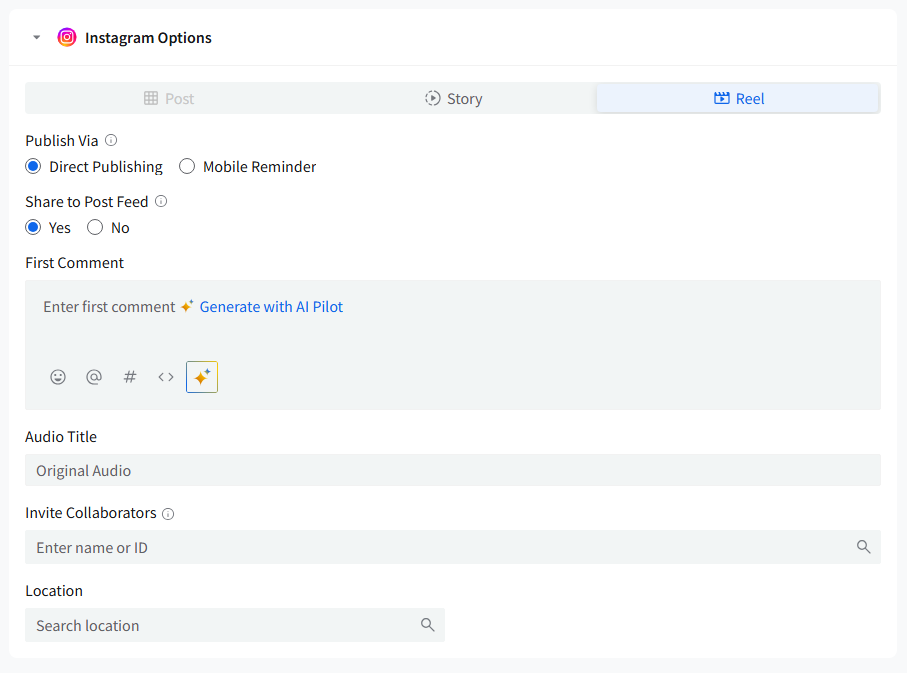Image resolution: width=907 pixels, height=673 pixels.
Task: Focus the Audio Title input field
Action: point(452,470)
